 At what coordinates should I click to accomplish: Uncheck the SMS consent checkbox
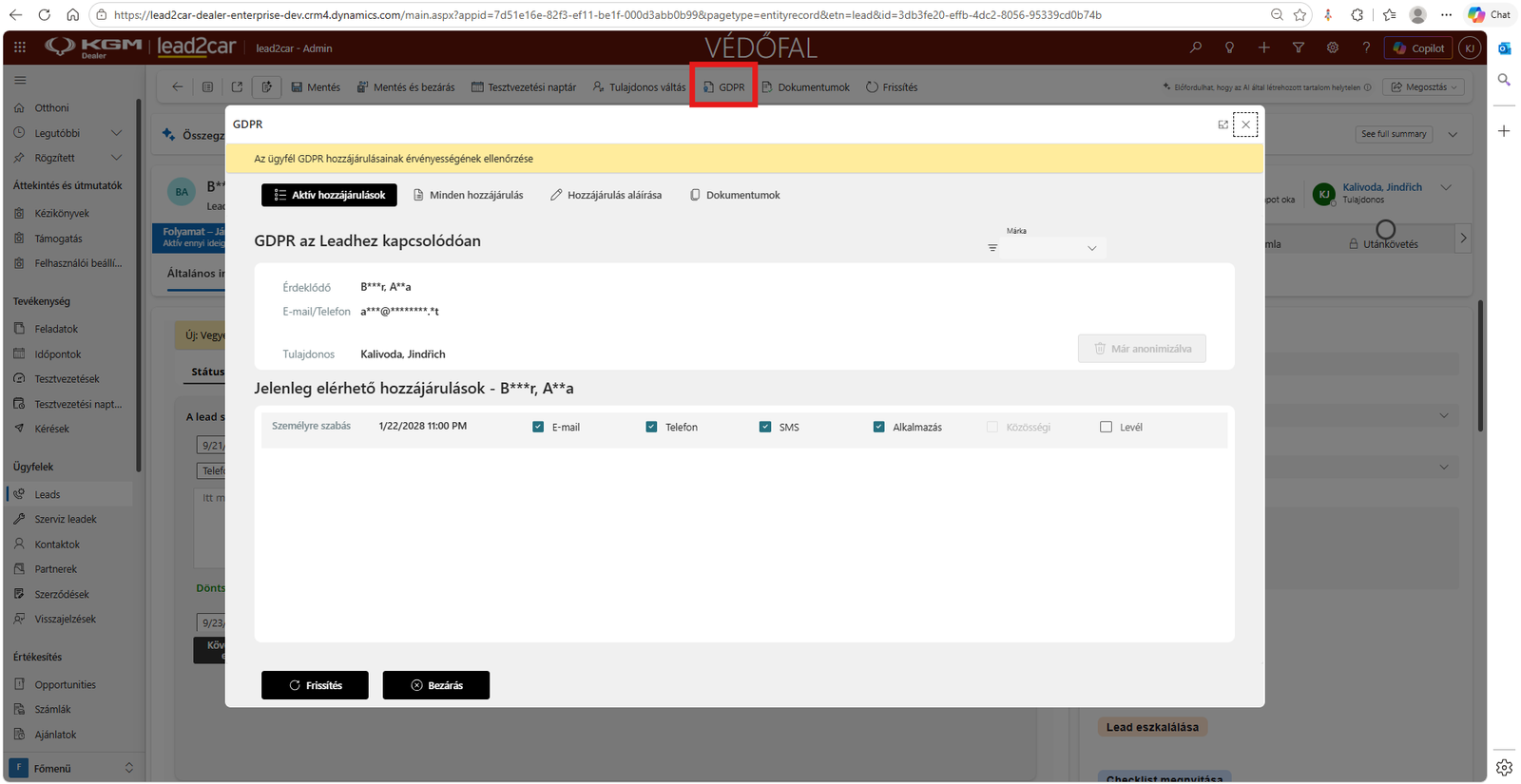coord(765,427)
